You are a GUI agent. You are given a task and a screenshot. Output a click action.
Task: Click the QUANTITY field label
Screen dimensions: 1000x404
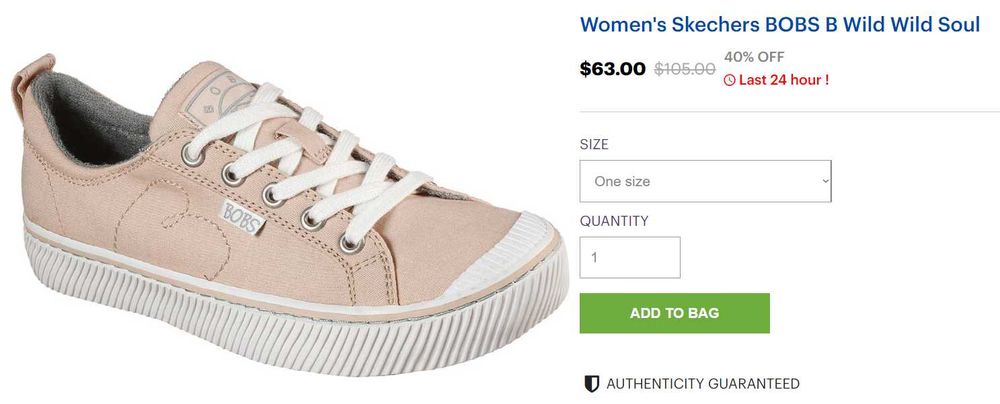(x=614, y=221)
